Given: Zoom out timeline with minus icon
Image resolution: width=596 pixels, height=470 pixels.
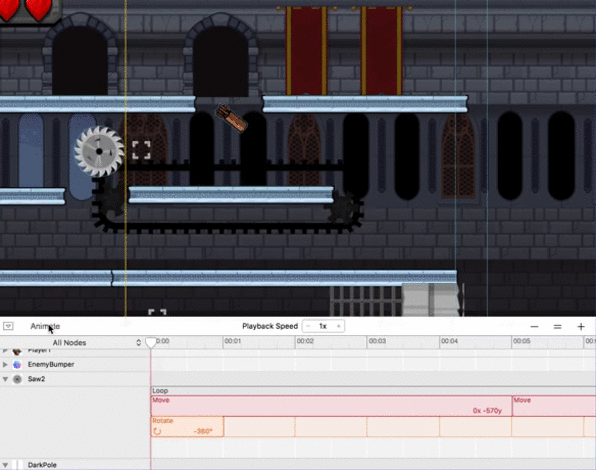Looking at the screenshot, I should (x=534, y=326).
